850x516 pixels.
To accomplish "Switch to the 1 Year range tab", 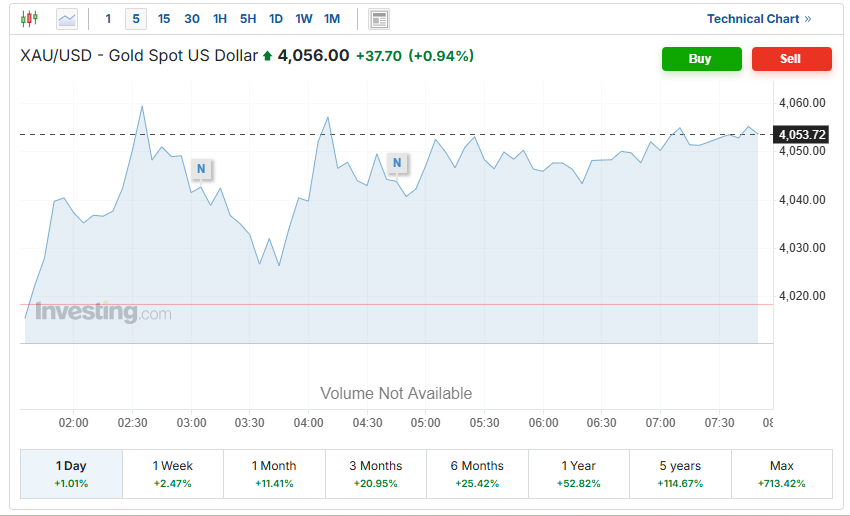I will pos(579,474).
